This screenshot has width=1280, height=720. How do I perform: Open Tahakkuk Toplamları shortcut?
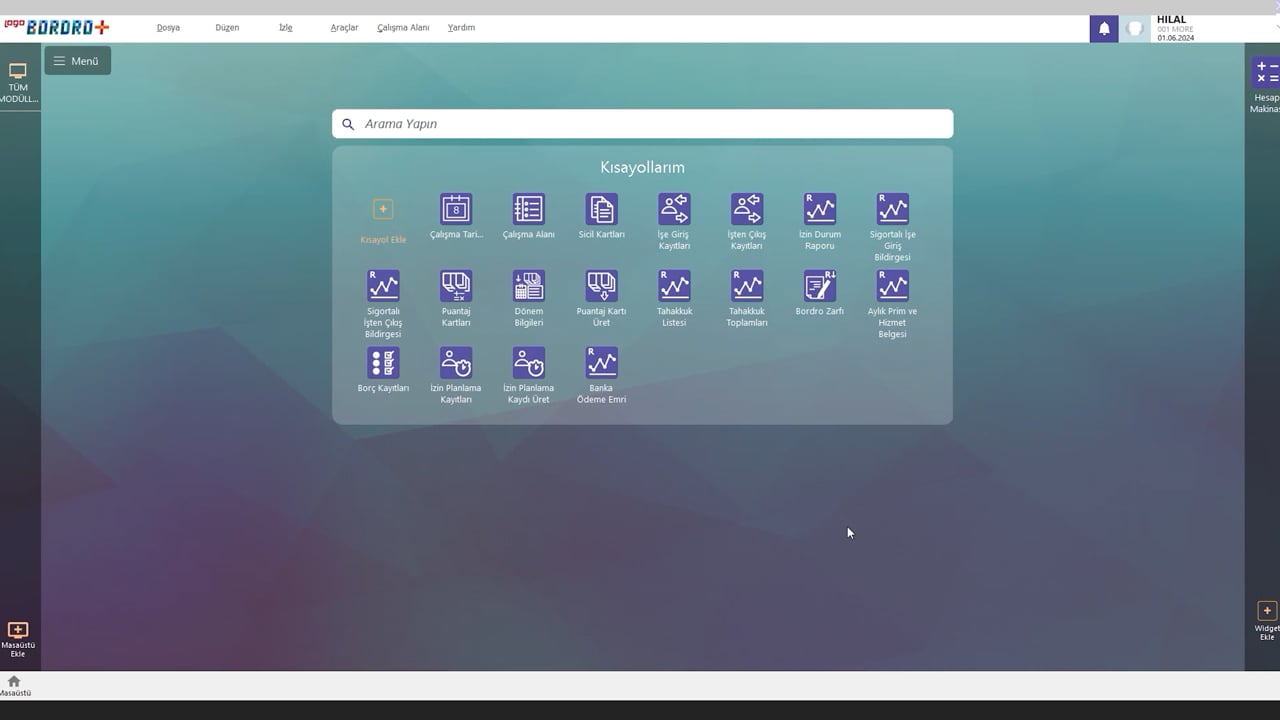pos(747,298)
